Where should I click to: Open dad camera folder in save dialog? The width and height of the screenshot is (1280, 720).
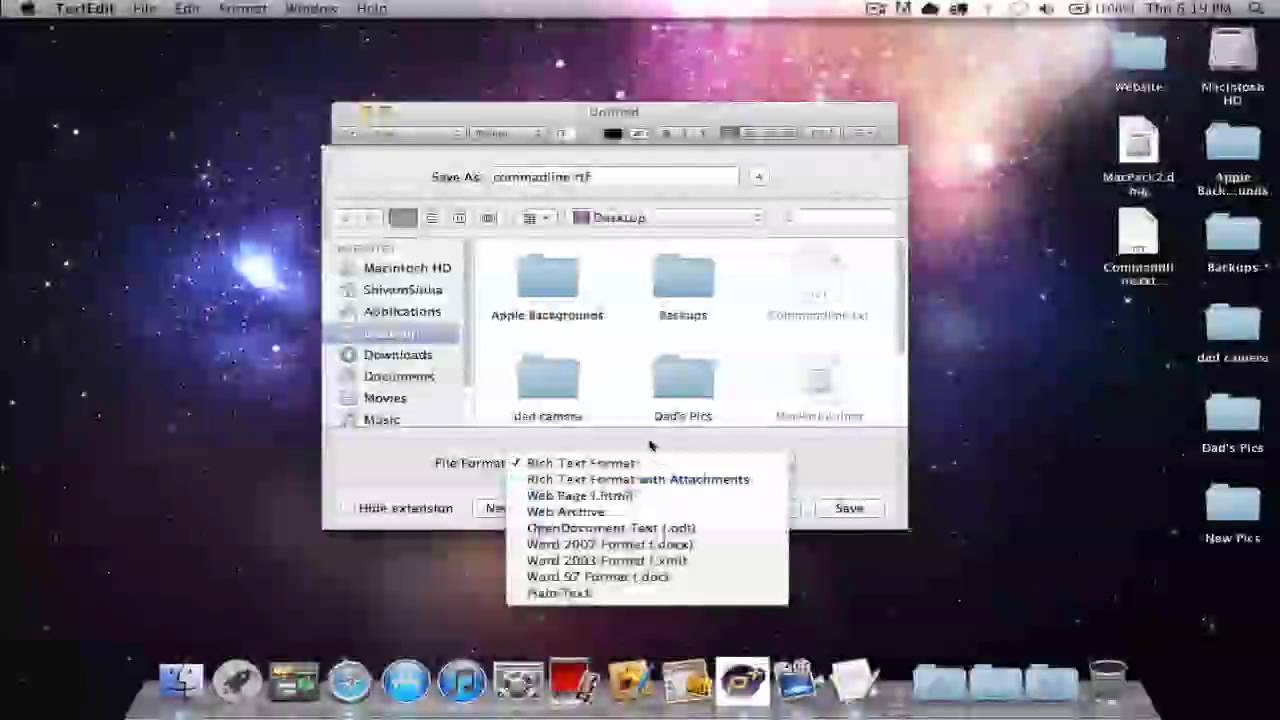[x=547, y=388]
